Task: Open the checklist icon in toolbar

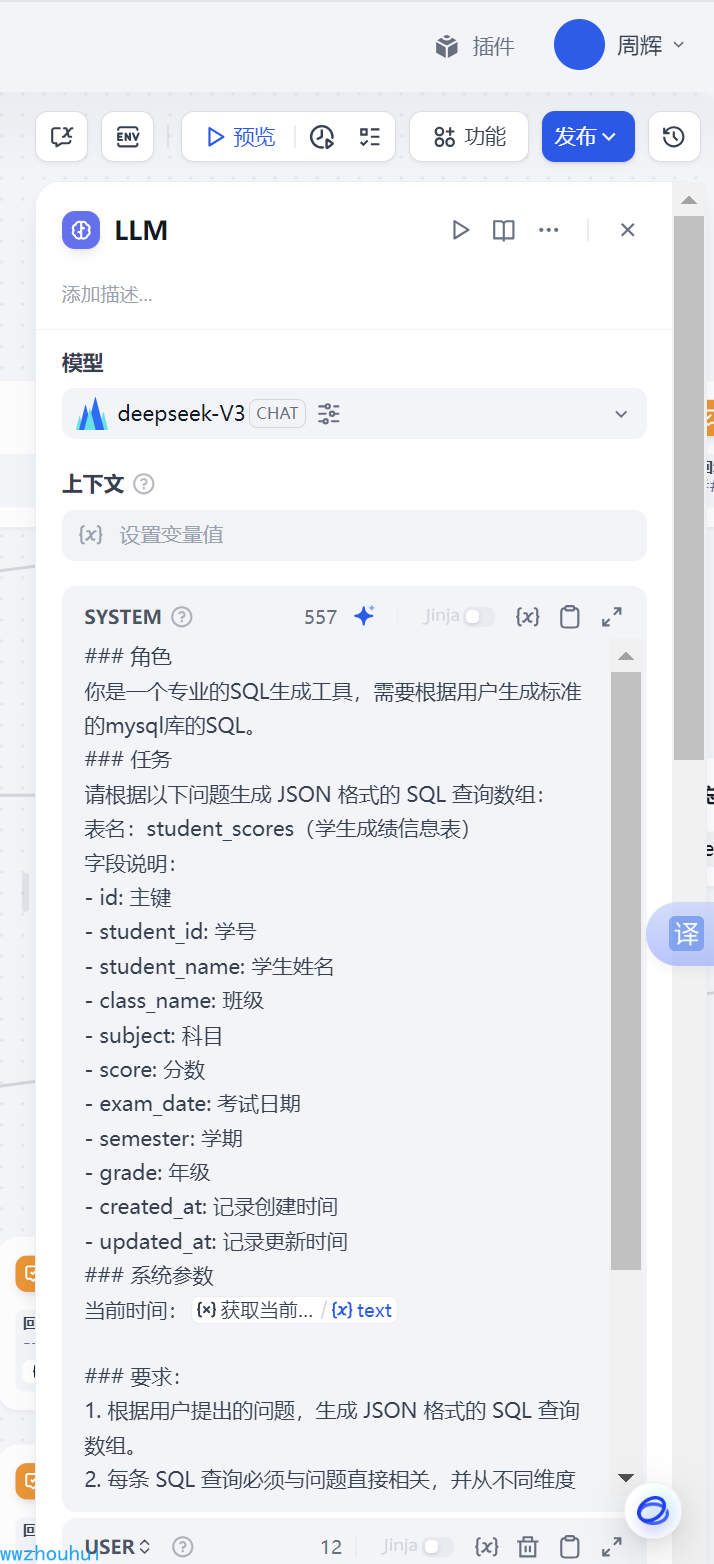Action: click(x=370, y=137)
